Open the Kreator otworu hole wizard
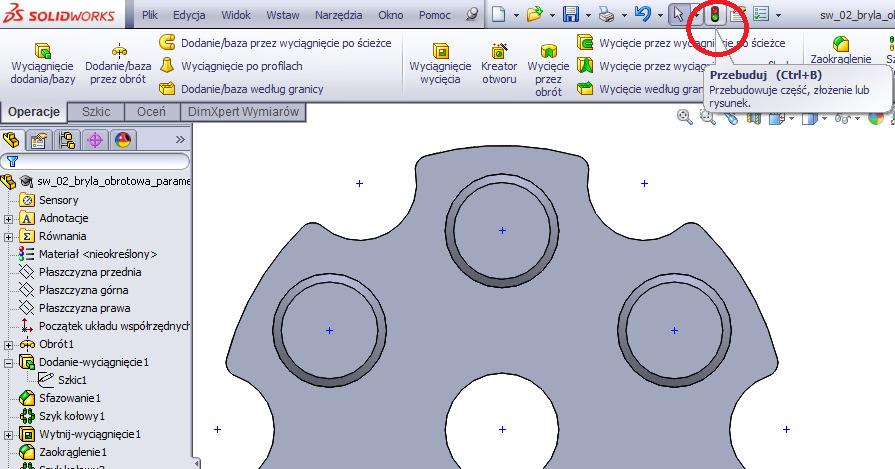Screen dimensions: 895x469 click(x=499, y=63)
